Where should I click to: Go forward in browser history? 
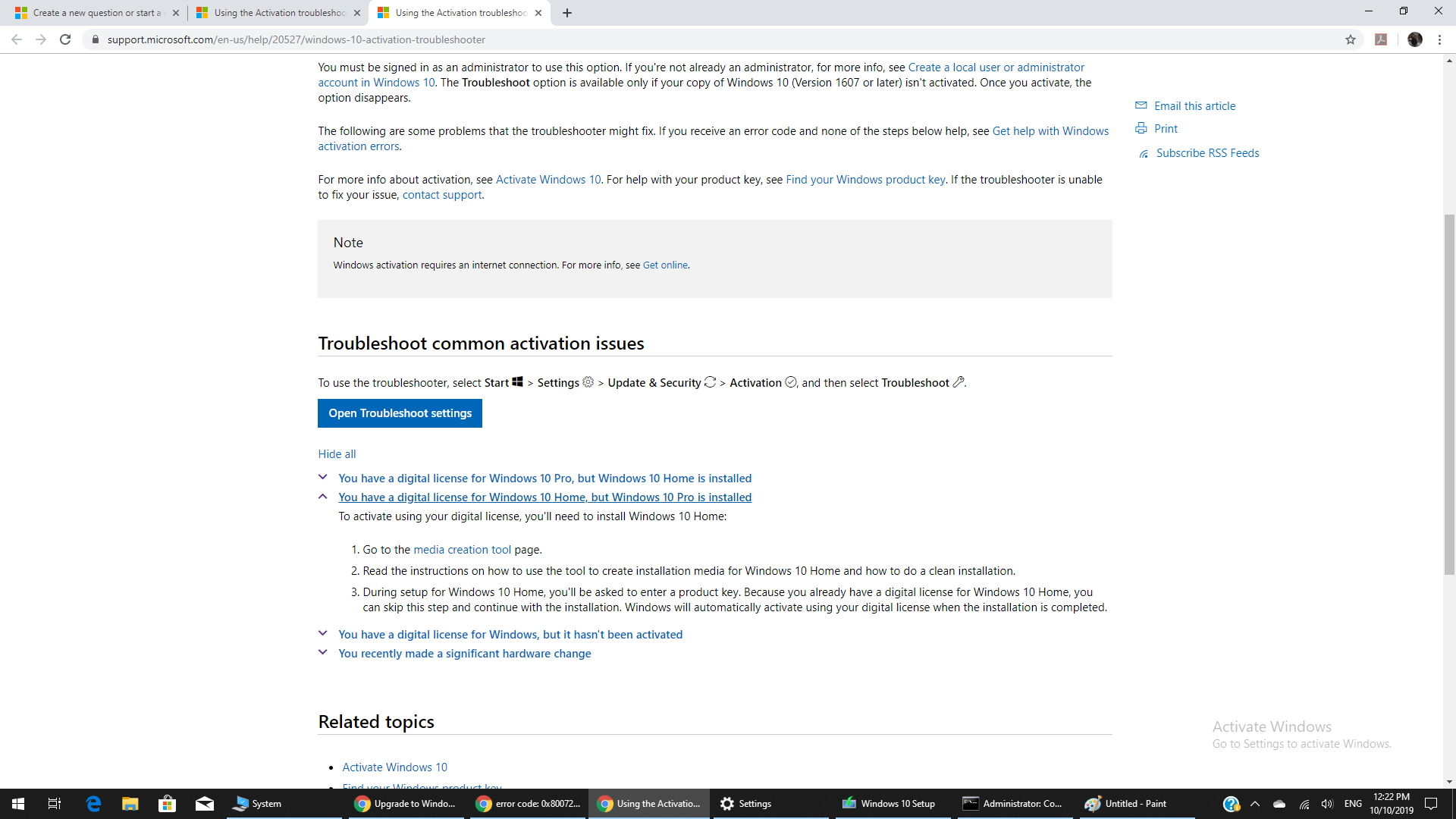[x=41, y=39]
